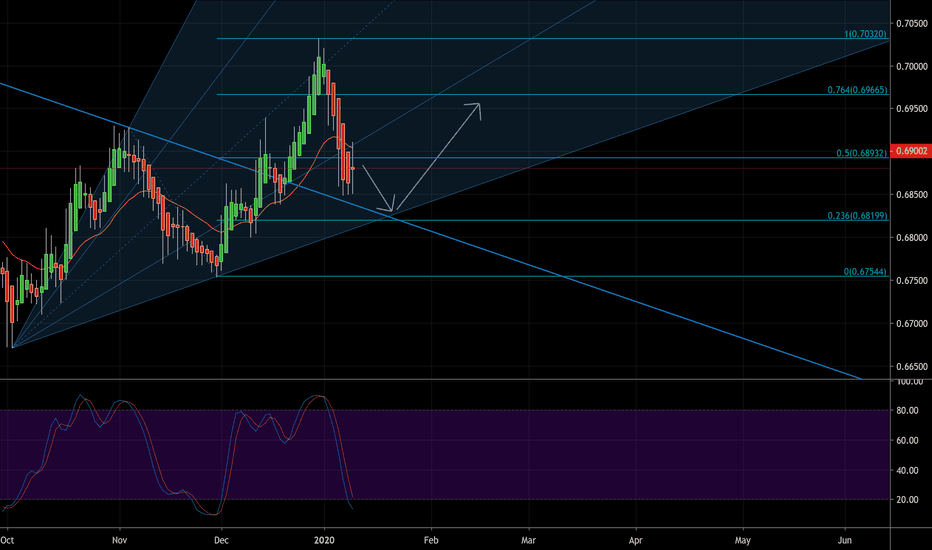932x550 pixels.
Task: Click the 2020 label on time axis
Action: pos(324,540)
